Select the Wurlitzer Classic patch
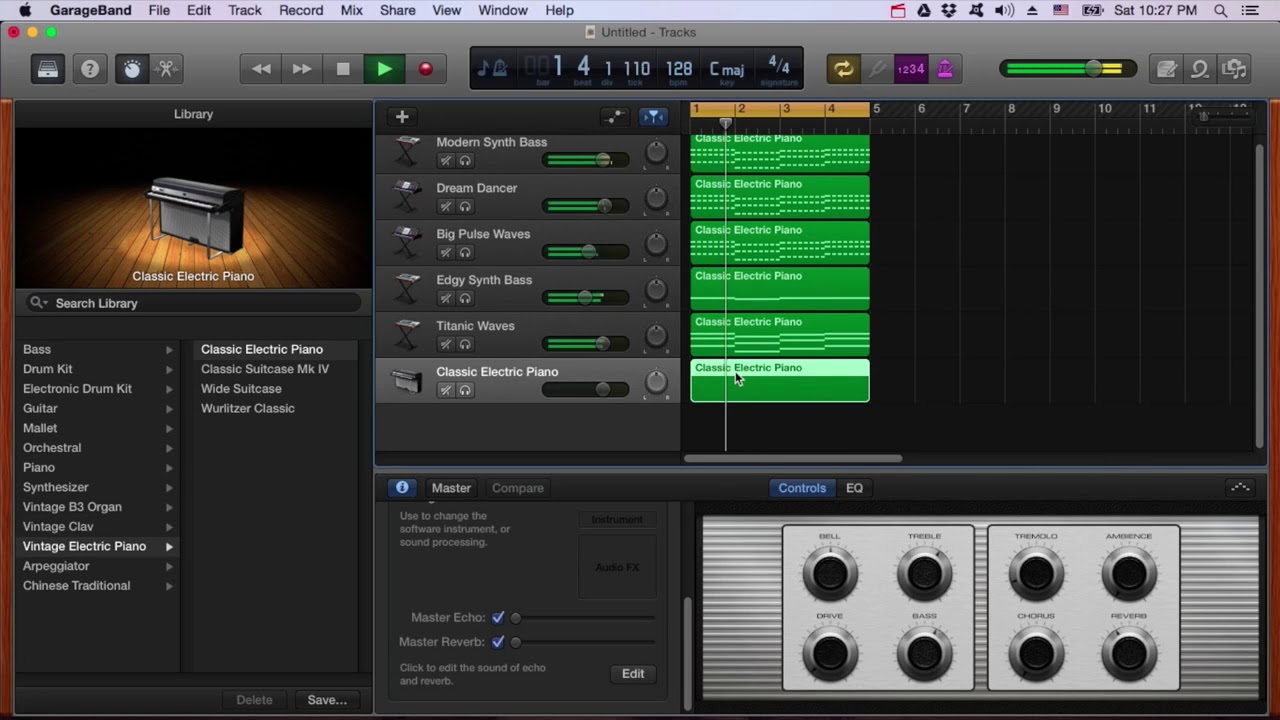The height and width of the screenshot is (720, 1280). 248,408
